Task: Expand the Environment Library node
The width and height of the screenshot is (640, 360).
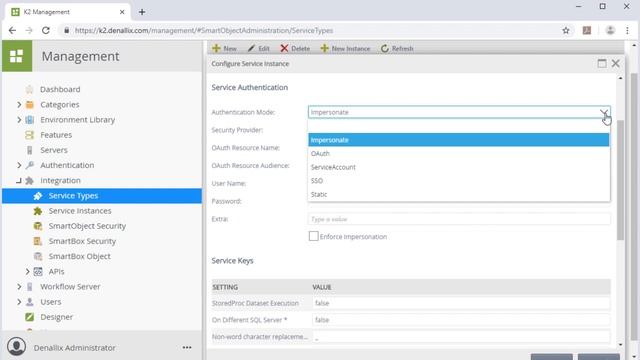Action: [x=19, y=120]
